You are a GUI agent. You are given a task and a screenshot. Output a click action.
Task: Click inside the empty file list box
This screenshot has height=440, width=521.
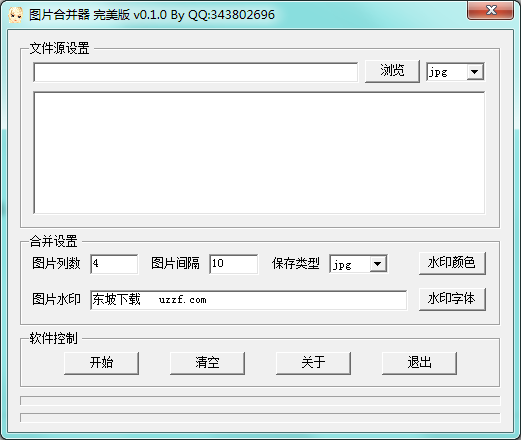click(x=259, y=152)
